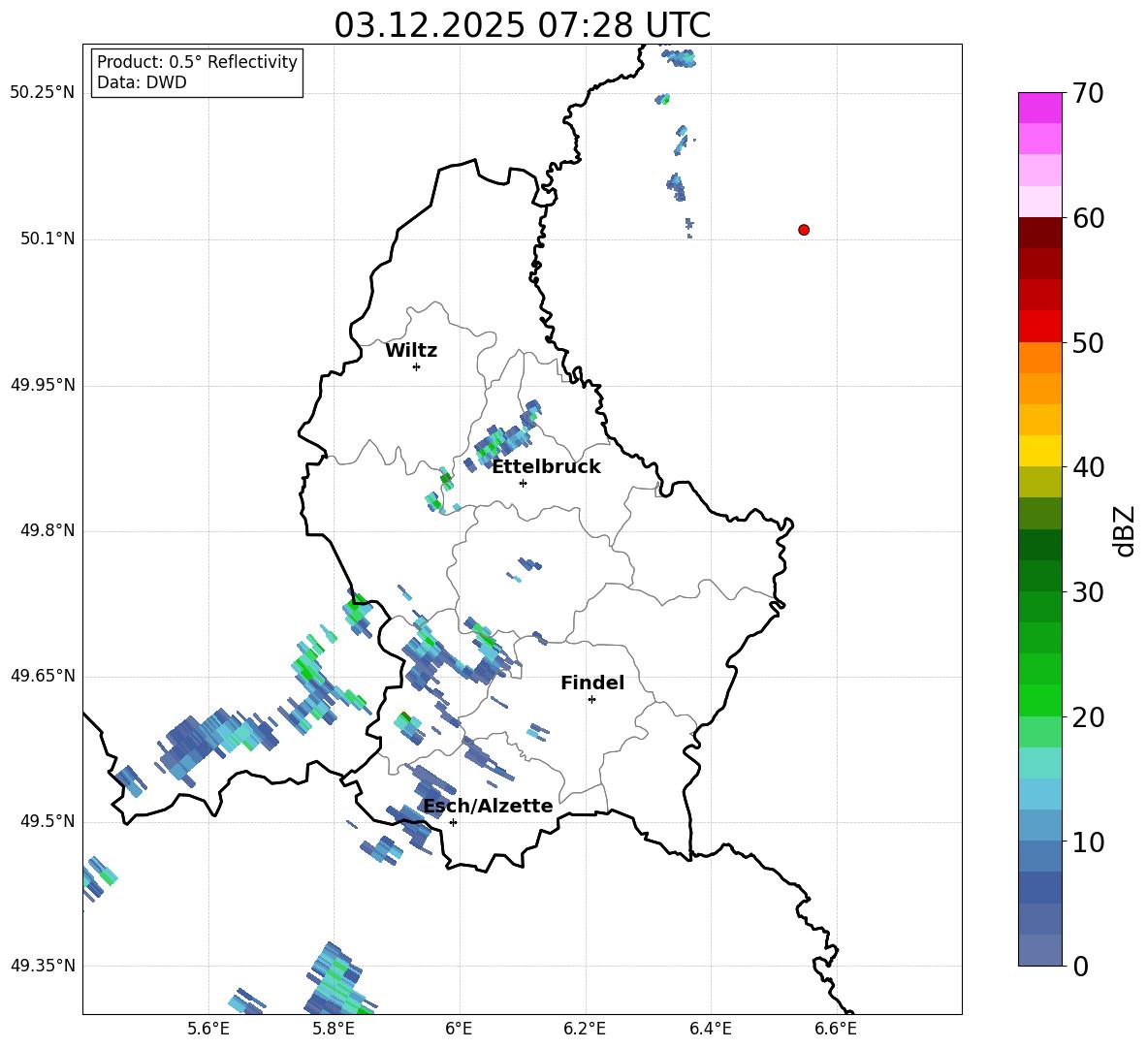Click the dBZ colorbar axis label
Image resolution: width=1148 pixels, height=1048 pixels.
click(1125, 530)
